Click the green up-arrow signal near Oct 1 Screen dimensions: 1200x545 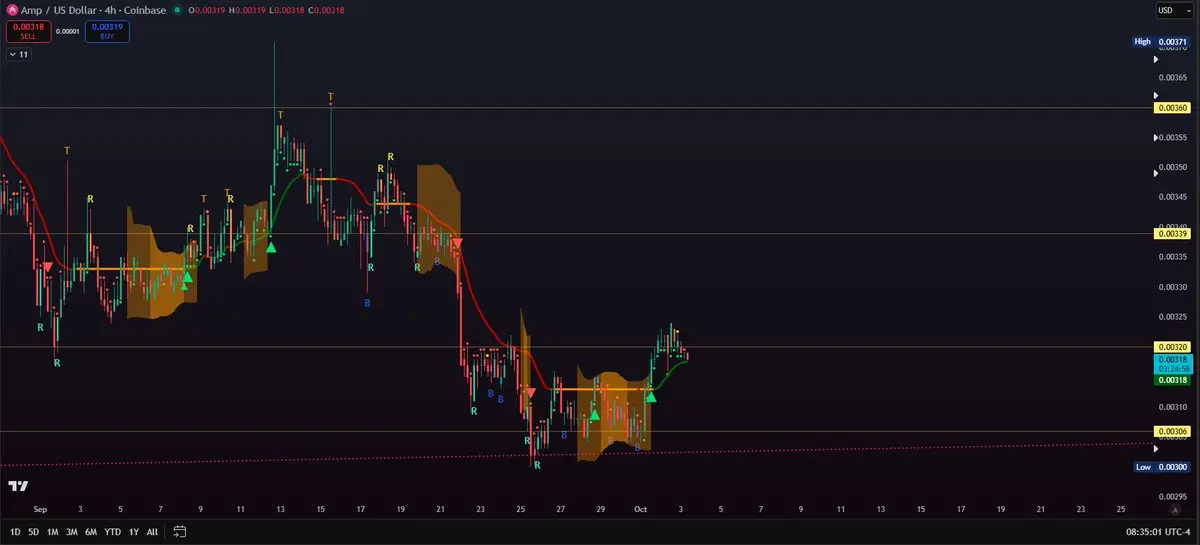pos(651,397)
